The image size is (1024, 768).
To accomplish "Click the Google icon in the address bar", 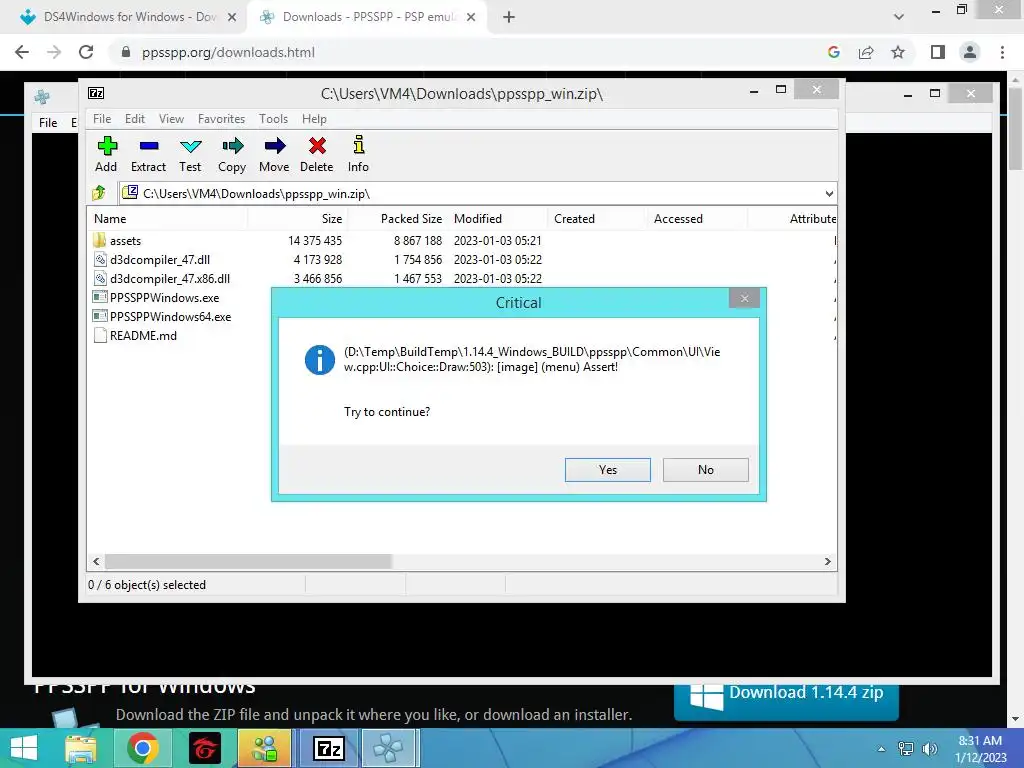I will (833, 52).
